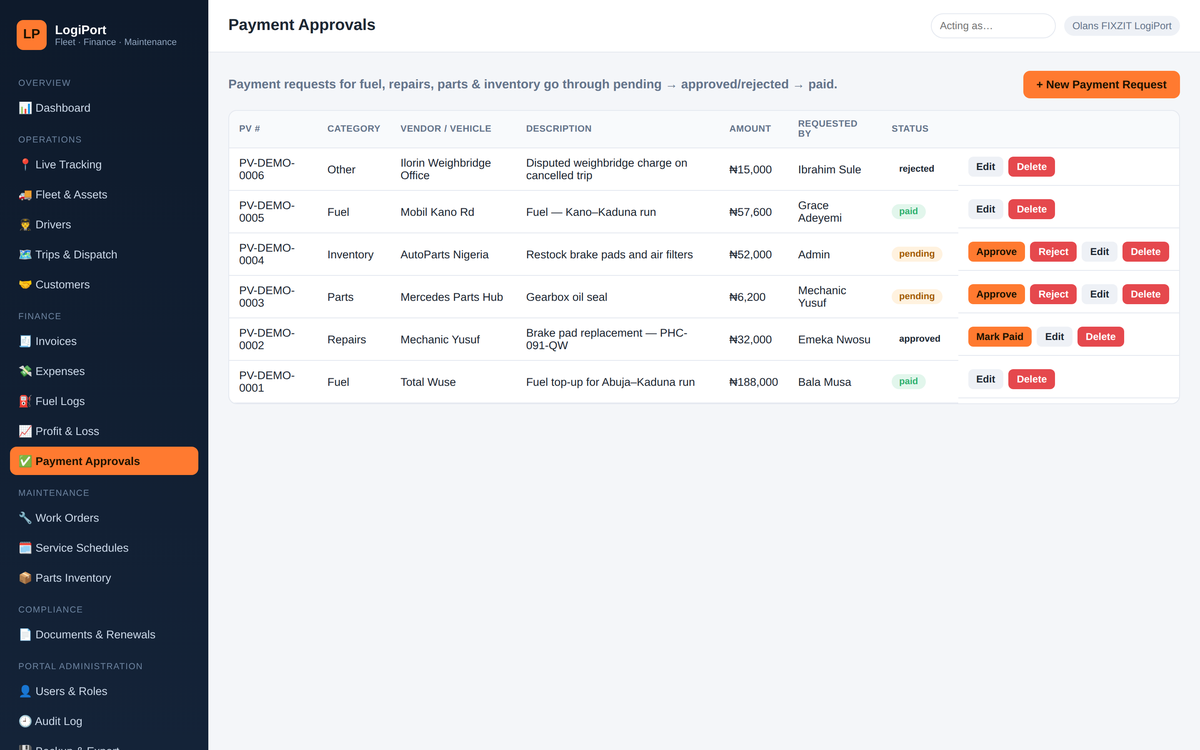1200x750 pixels.
Task: Delete the PV-DEMO-0006 row
Action: pyautogui.click(x=1031, y=167)
